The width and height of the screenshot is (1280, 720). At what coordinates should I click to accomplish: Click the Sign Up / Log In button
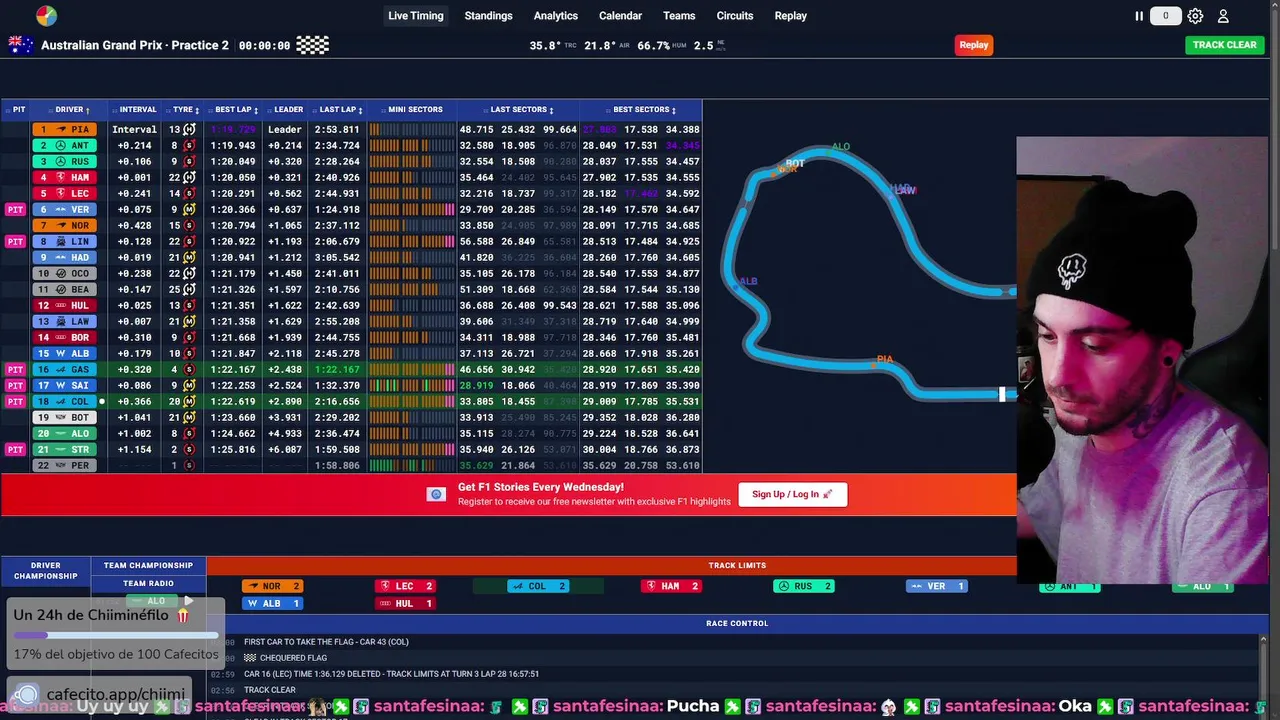[793, 494]
